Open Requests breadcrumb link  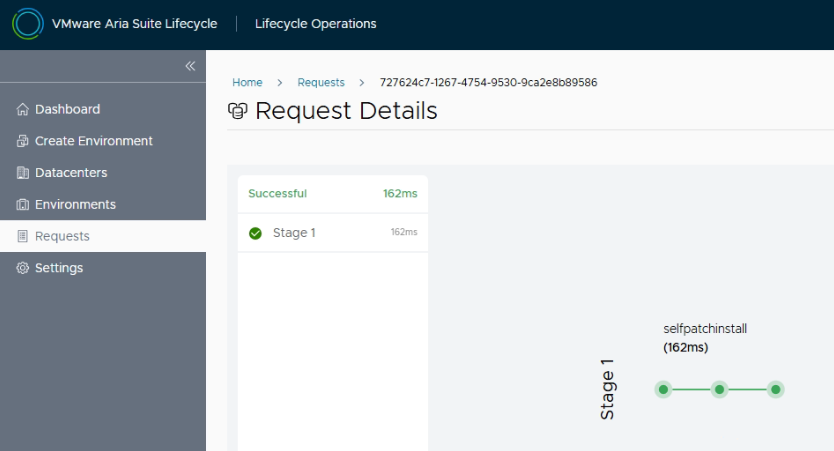(x=320, y=82)
